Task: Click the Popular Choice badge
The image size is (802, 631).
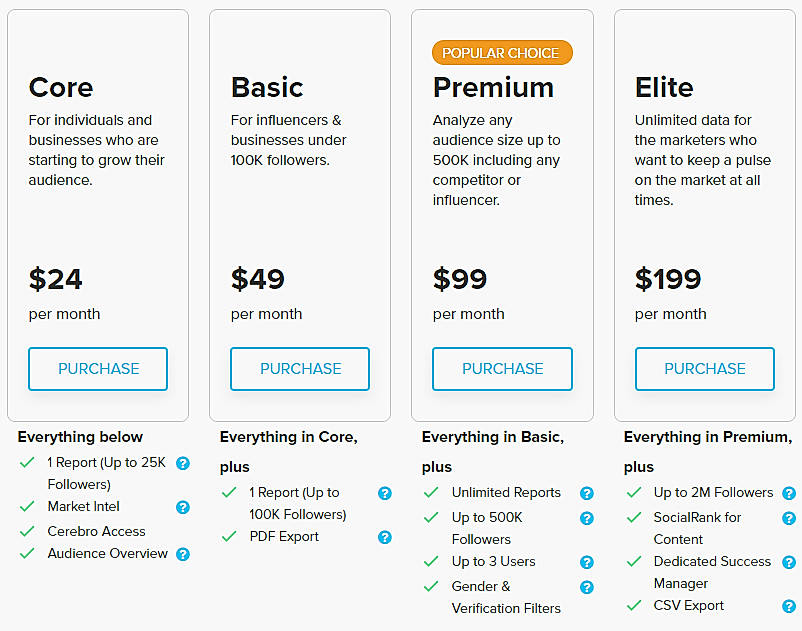Action: click(502, 53)
